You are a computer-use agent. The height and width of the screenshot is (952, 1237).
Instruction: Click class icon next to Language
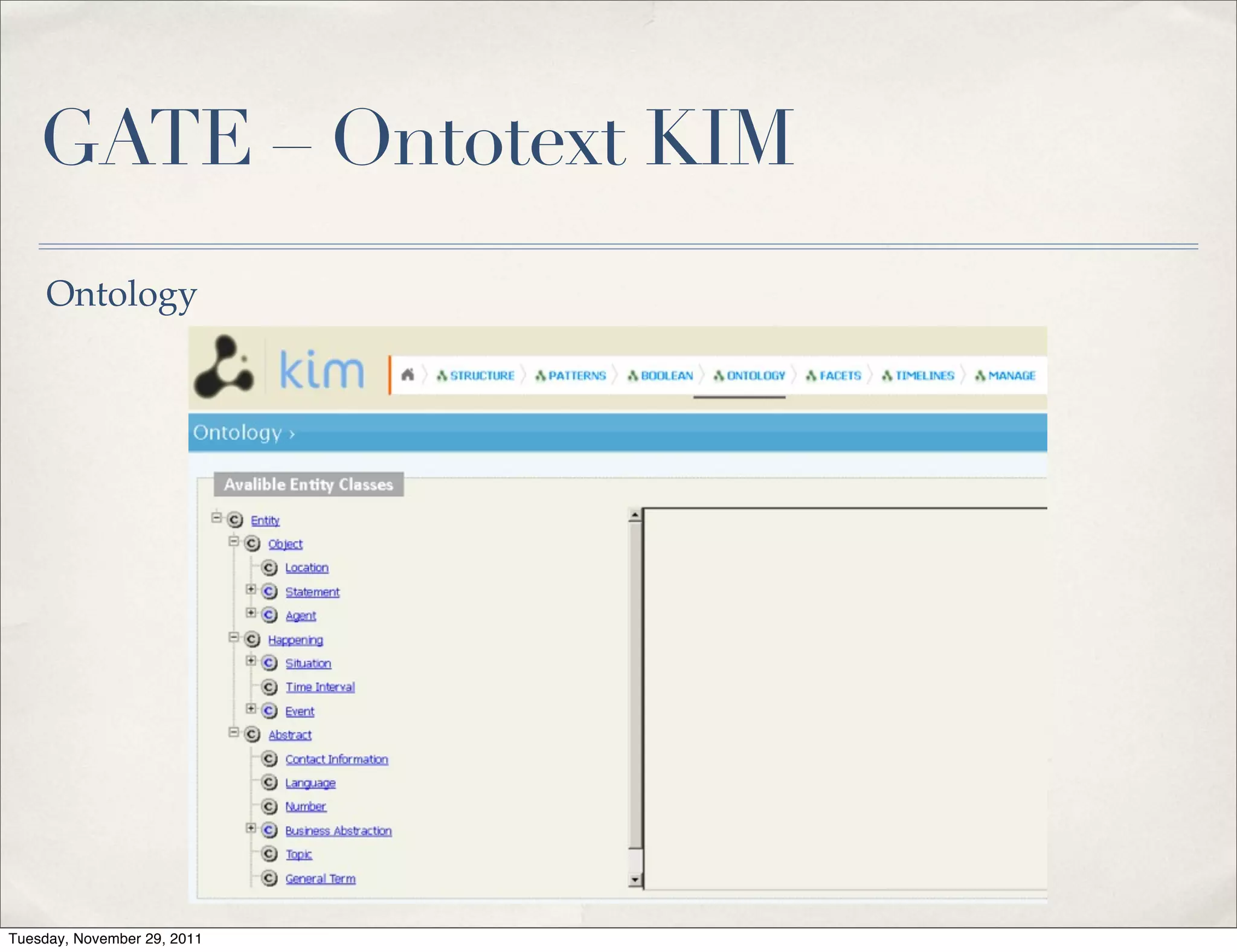coord(269,783)
